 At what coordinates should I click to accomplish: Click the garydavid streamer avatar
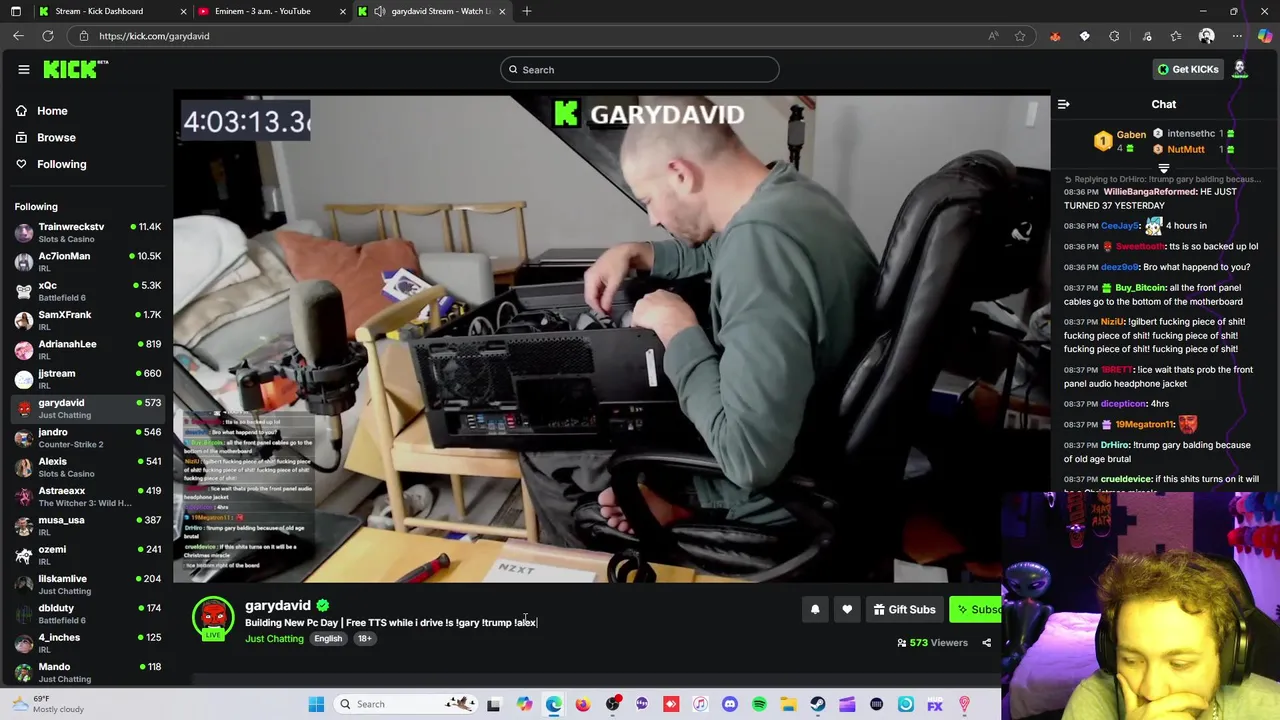tap(213, 618)
